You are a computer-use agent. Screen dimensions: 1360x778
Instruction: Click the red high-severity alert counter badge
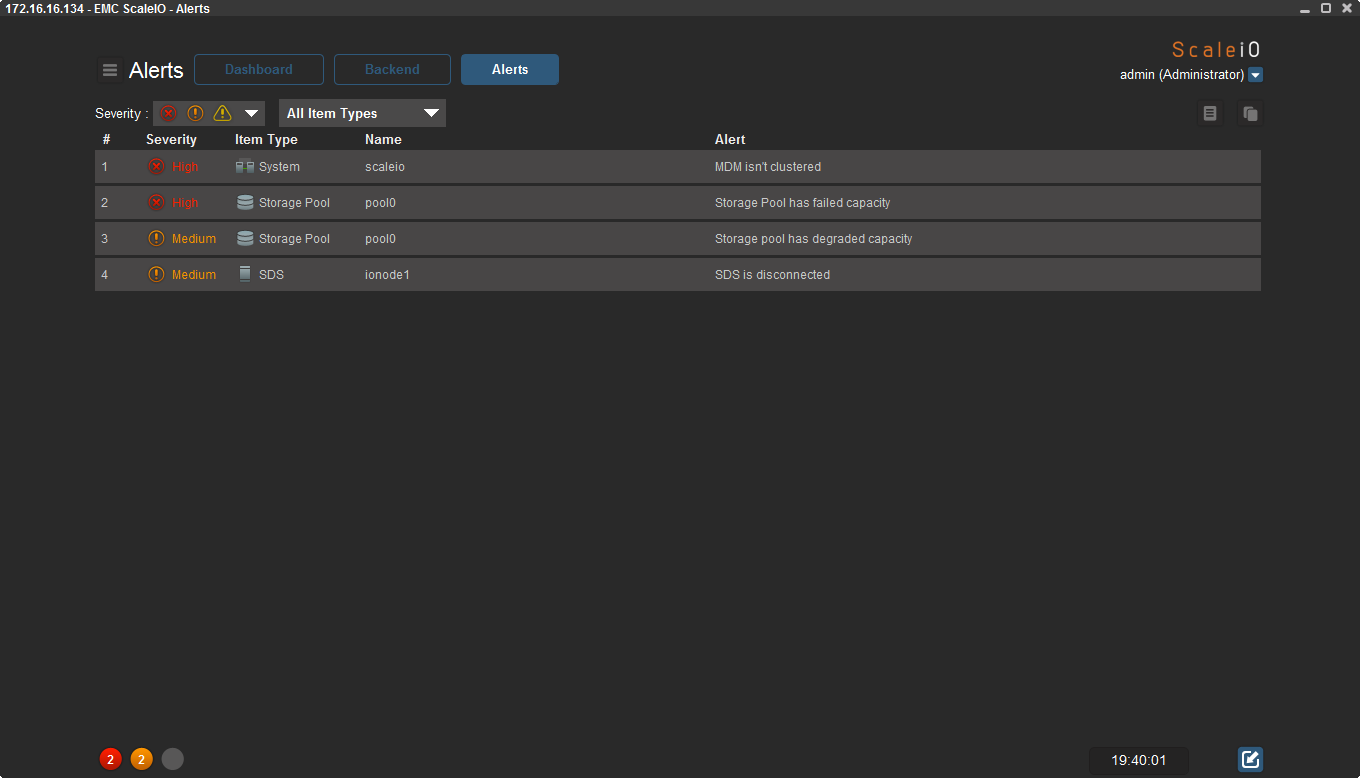click(x=110, y=759)
